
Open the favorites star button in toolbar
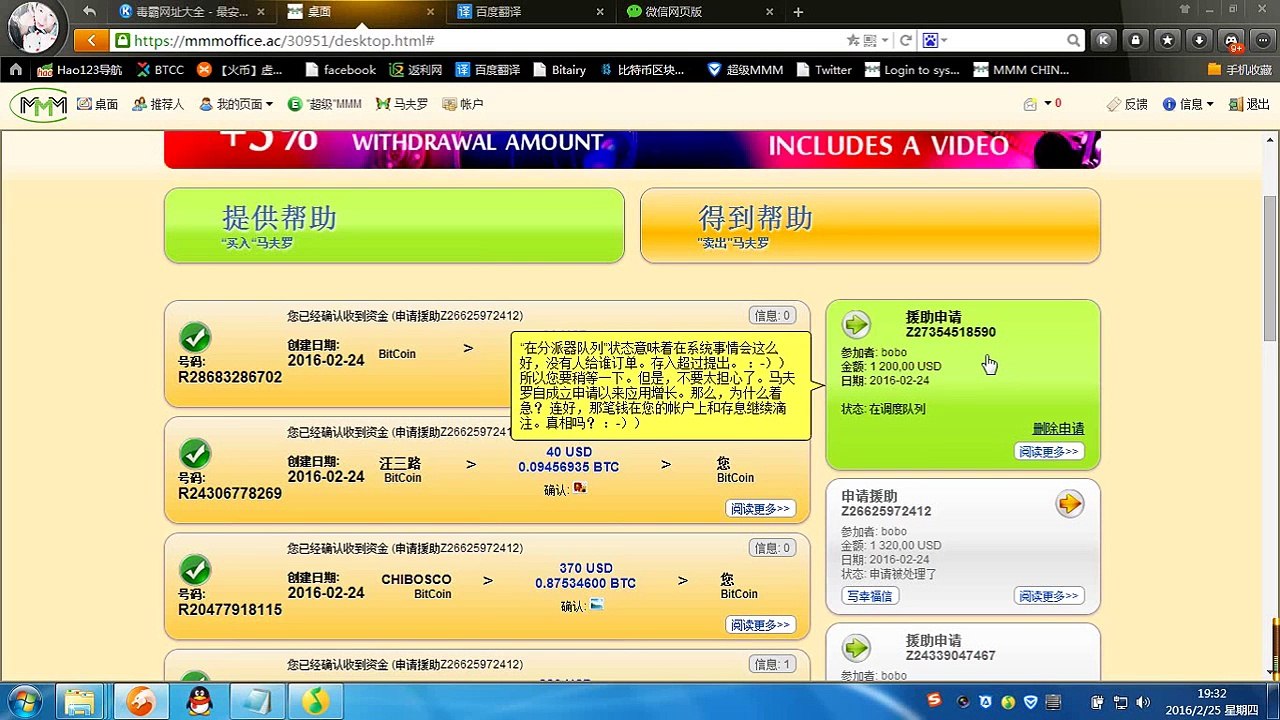(1167, 41)
